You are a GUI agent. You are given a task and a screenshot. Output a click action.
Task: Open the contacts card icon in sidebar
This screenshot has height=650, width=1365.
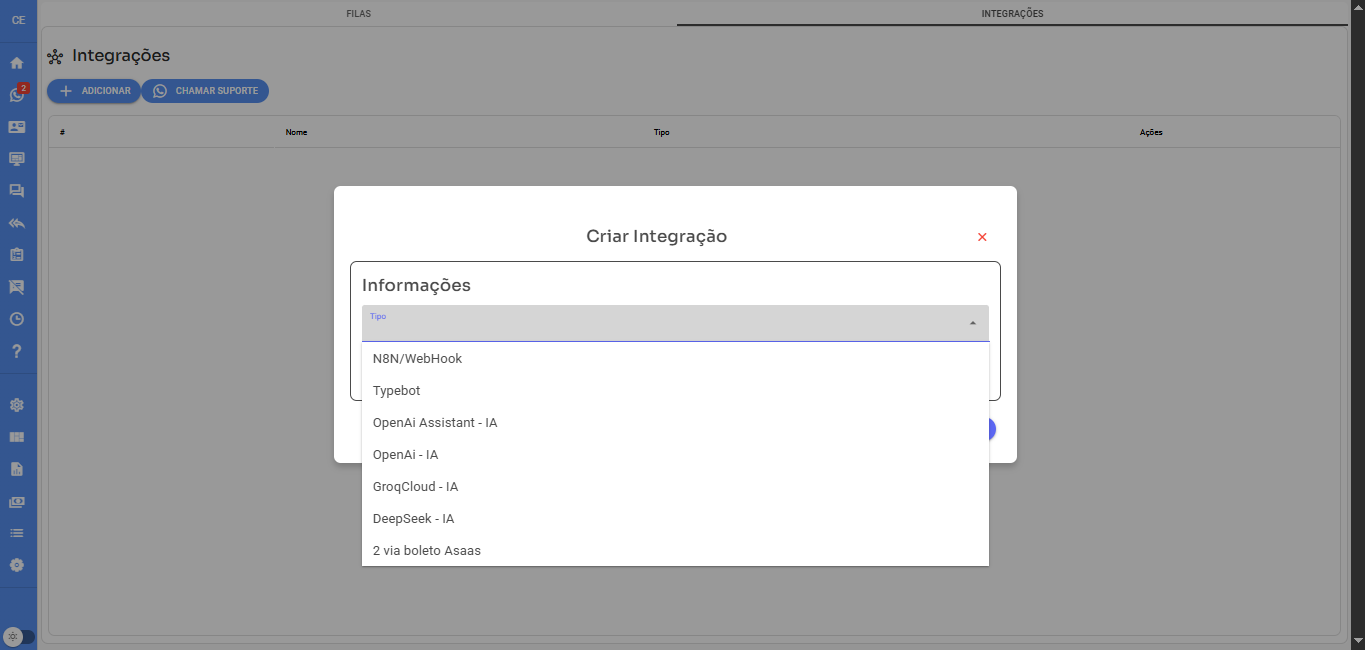17,127
